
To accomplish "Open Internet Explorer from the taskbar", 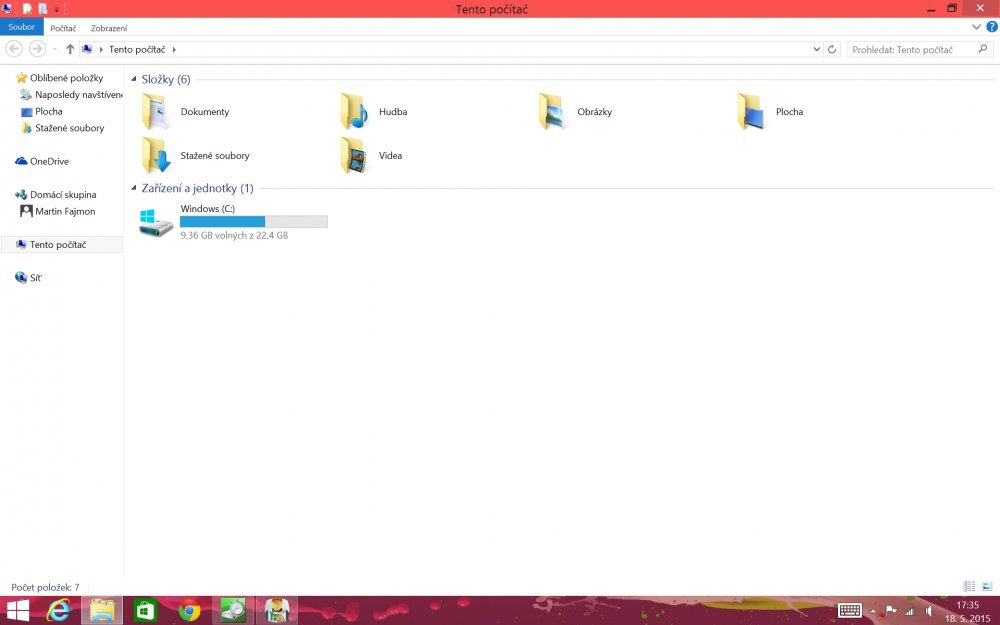I will pyautogui.click(x=58, y=610).
